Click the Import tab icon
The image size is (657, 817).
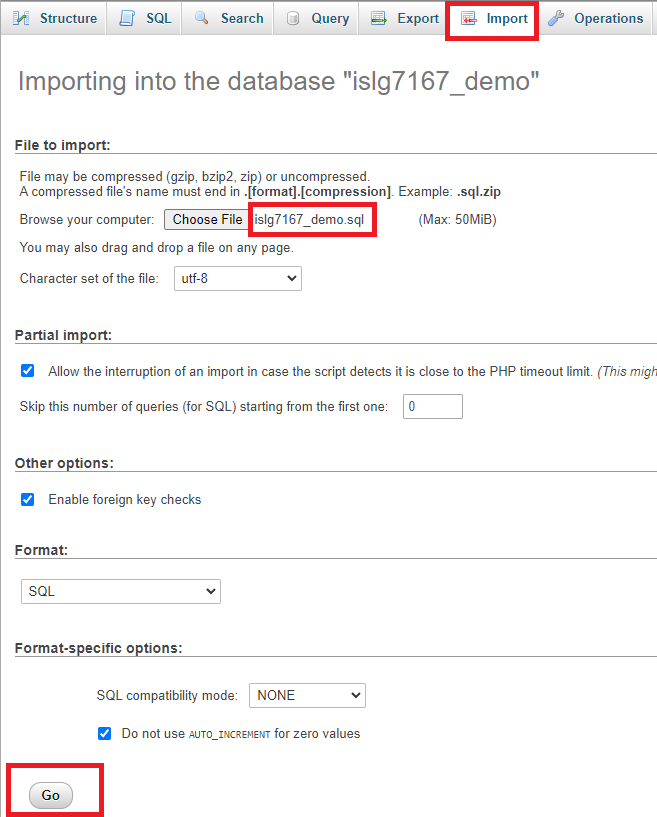pyautogui.click(x=468, y=18)
